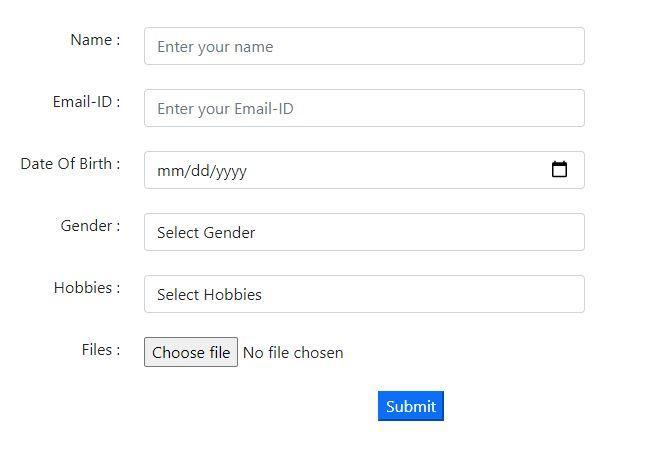Focus the Email-ID text box
The image size is (659, 469).
[364, 108]
